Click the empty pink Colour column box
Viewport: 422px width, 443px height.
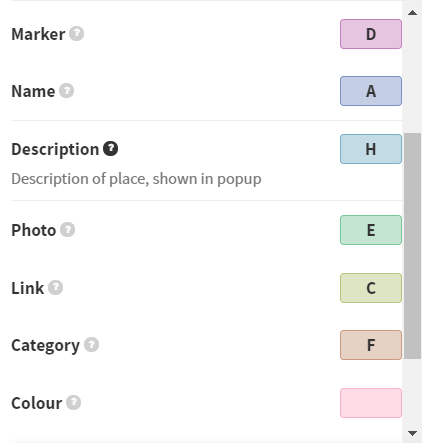[371, 403]
